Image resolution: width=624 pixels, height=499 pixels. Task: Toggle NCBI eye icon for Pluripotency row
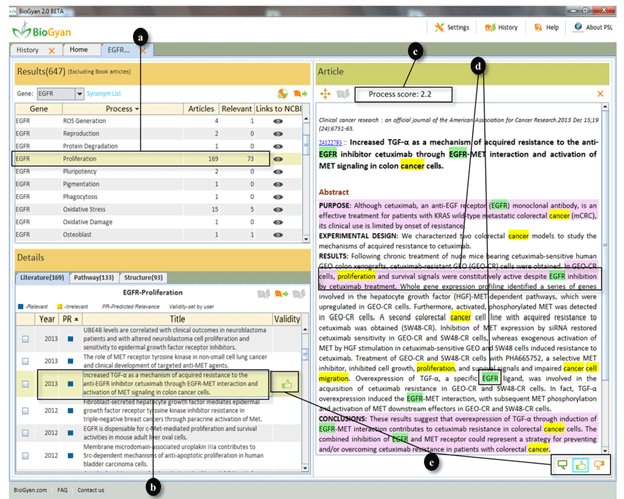coord(278,172)
